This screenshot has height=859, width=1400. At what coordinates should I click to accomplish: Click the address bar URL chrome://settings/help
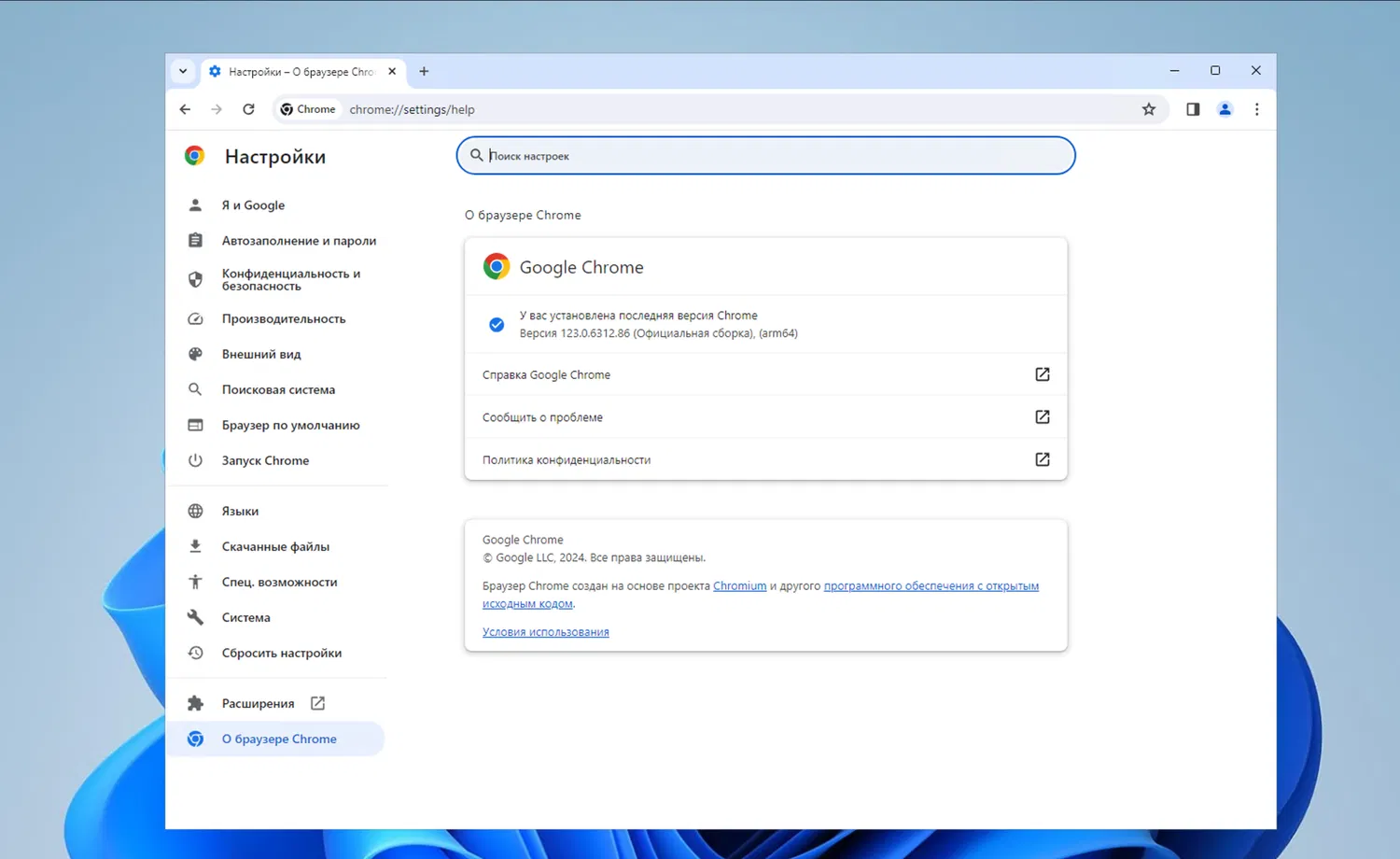pos(412,109)
